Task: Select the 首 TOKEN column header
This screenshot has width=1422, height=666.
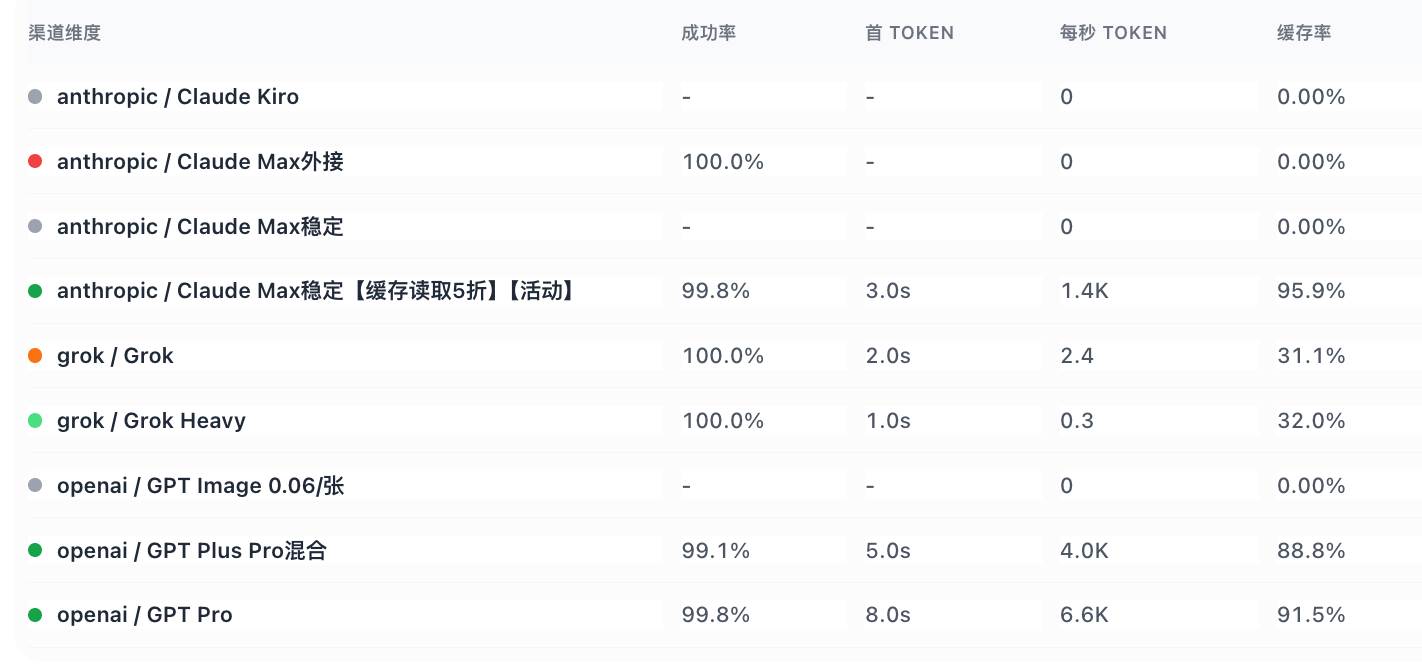Action: (x=909, y=33)
